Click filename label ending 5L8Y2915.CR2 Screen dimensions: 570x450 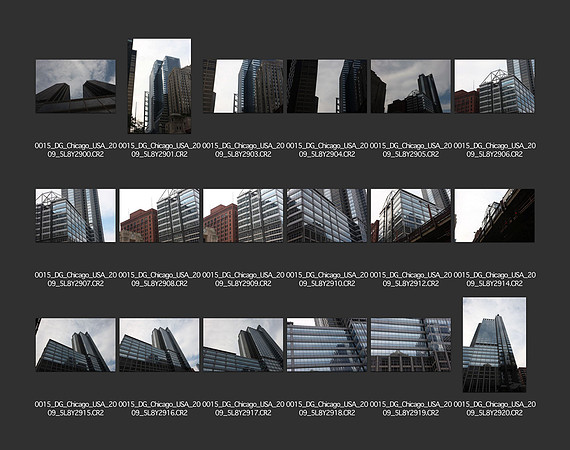click(76, 409)
